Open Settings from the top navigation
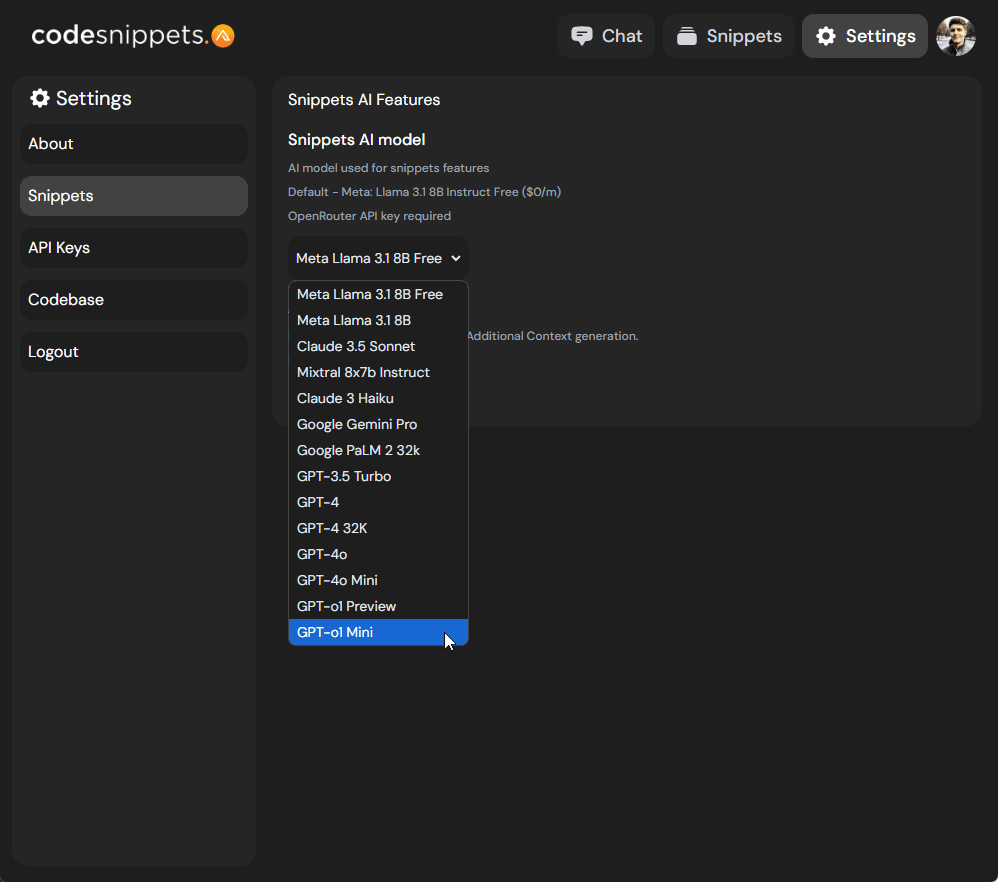 (x=865, y=36)
